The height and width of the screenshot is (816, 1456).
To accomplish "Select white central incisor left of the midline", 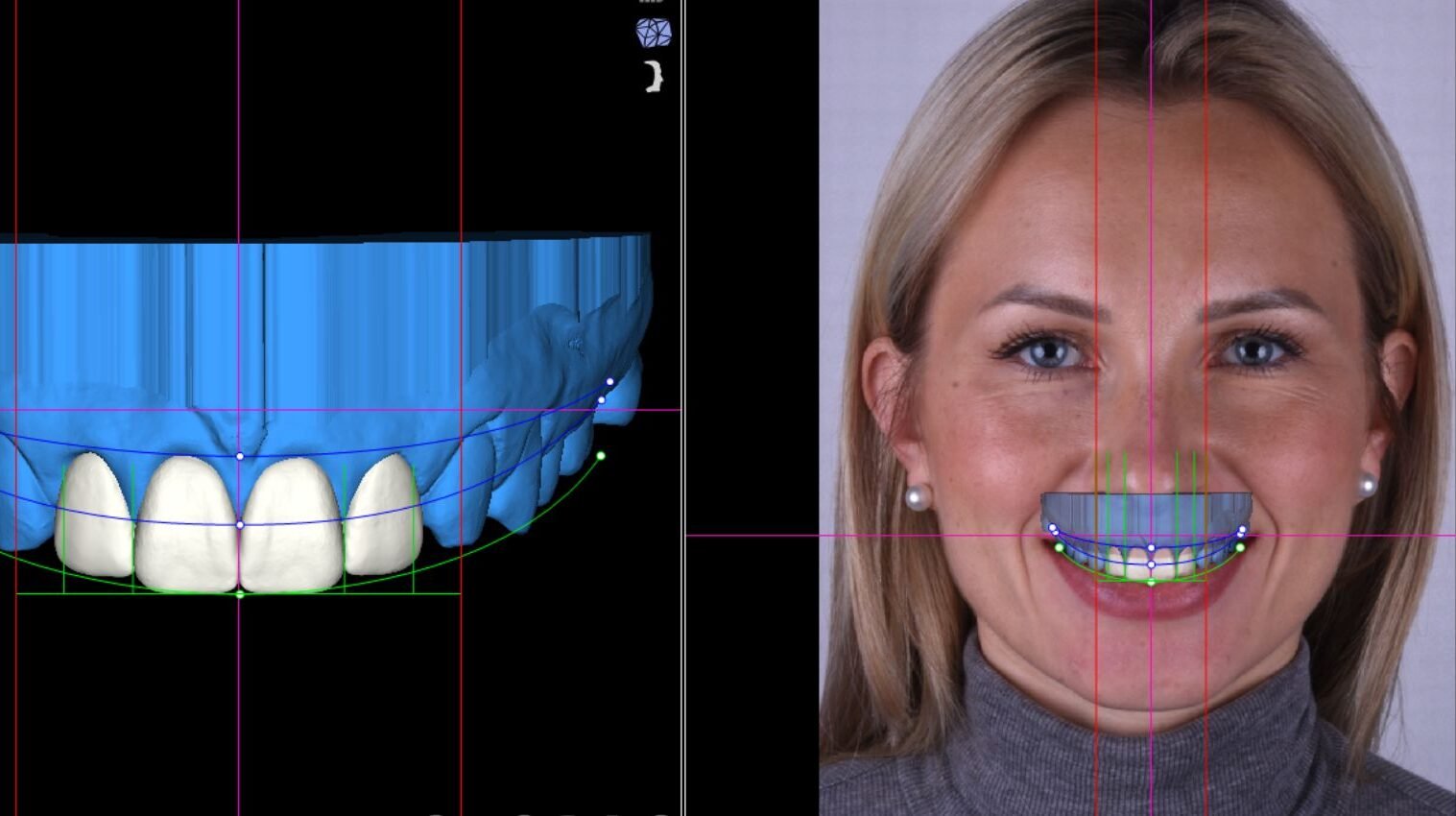I will [187, 523].
